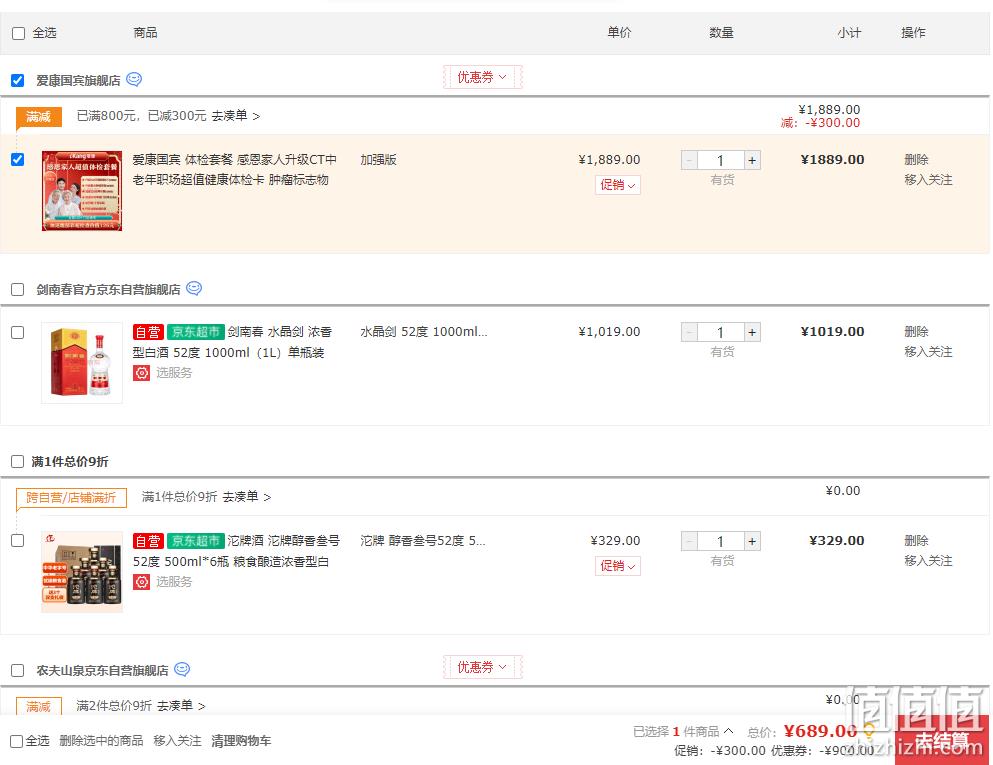
Task: Increase quantity of 沱牌酒 醇香叁号
Action: (752, 541)
